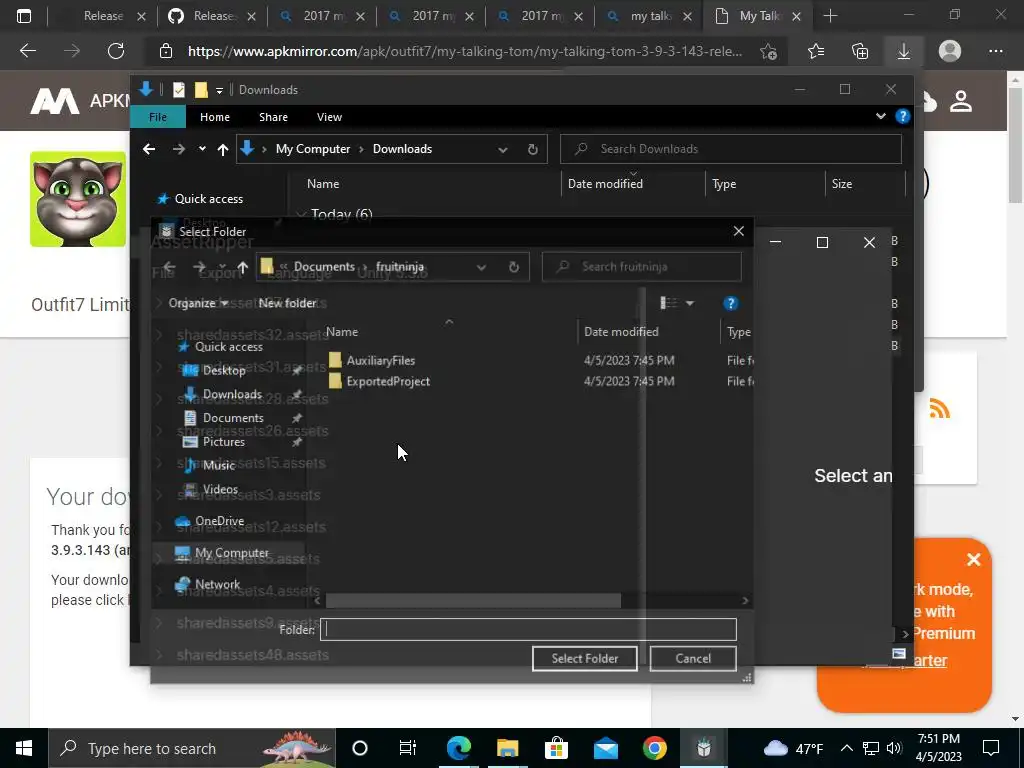The height and width of the screenshot is (768, 1024).
Task: Select Network in dialog navigation pane
Action: tap(217, 584)
